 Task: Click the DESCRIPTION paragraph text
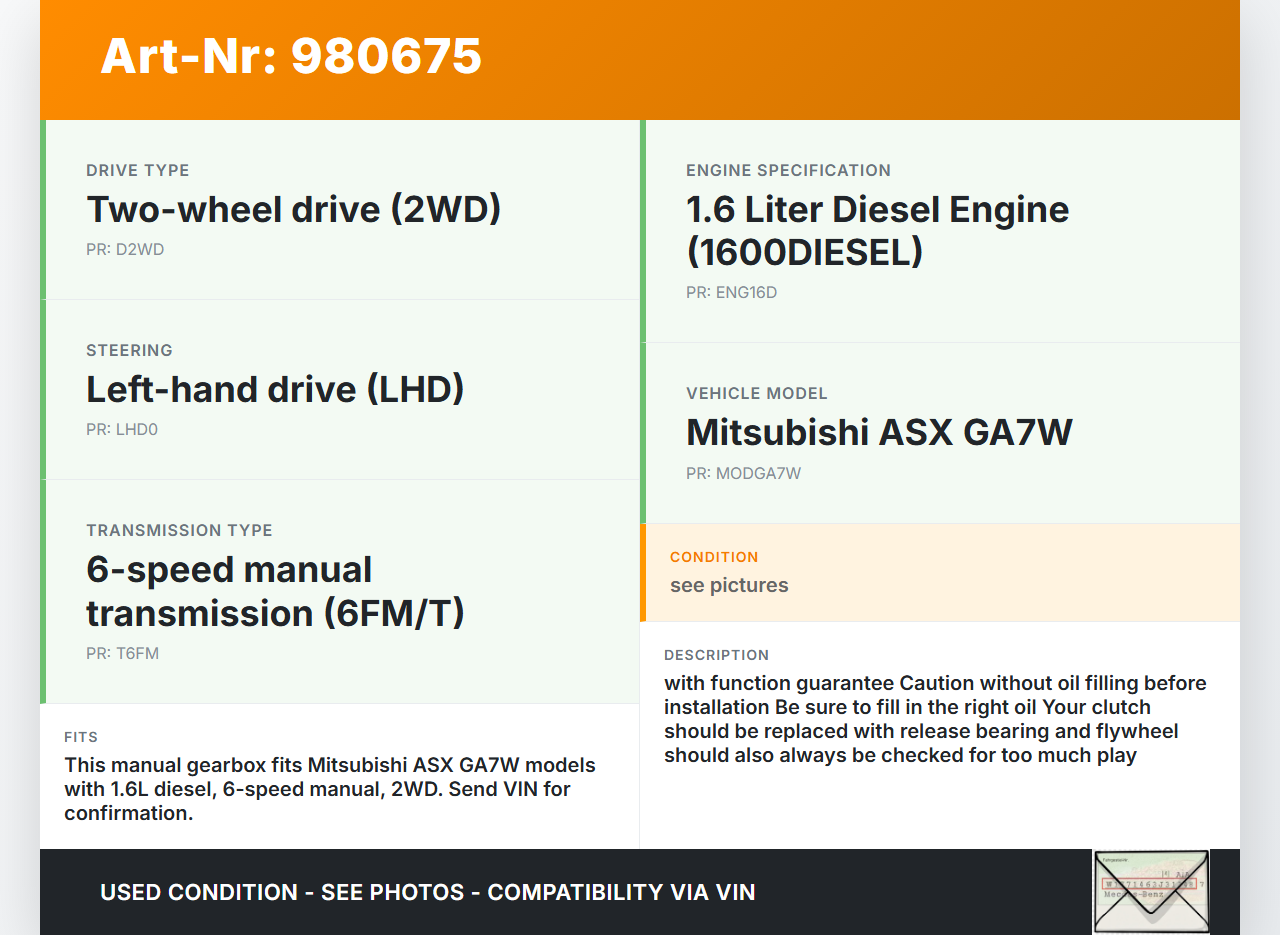935,719
